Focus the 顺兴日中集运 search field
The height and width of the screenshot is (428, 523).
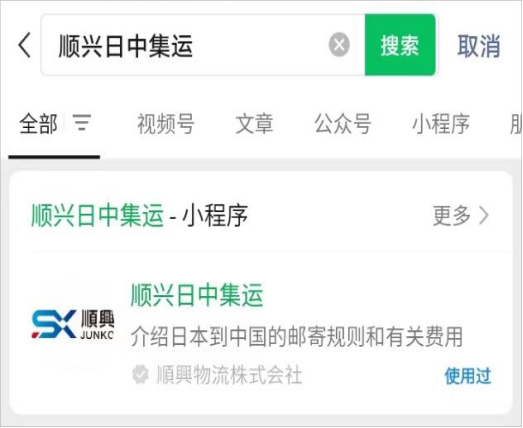coord(203,45)
